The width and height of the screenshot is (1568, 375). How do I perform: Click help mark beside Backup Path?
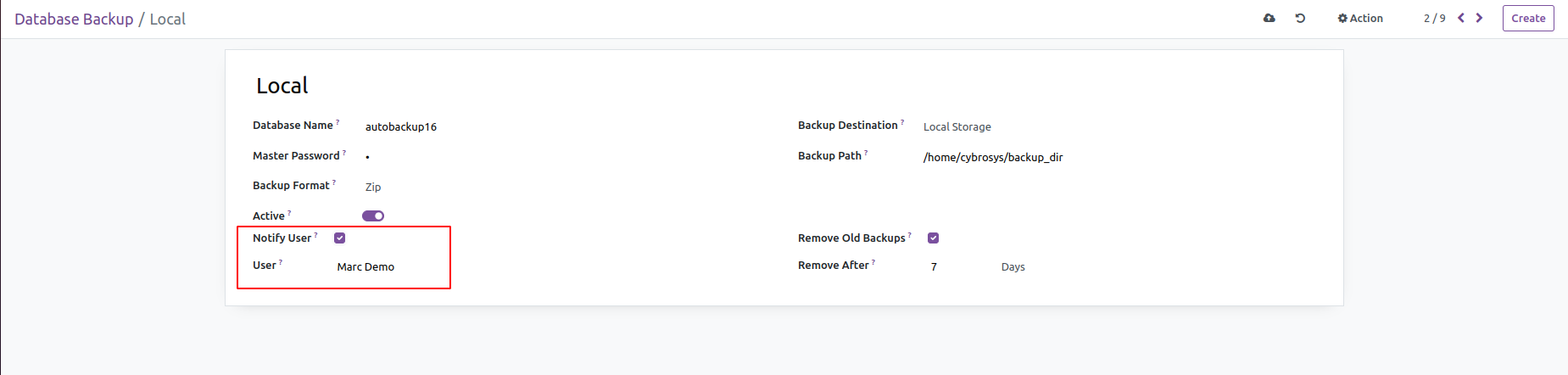[866, 153]
